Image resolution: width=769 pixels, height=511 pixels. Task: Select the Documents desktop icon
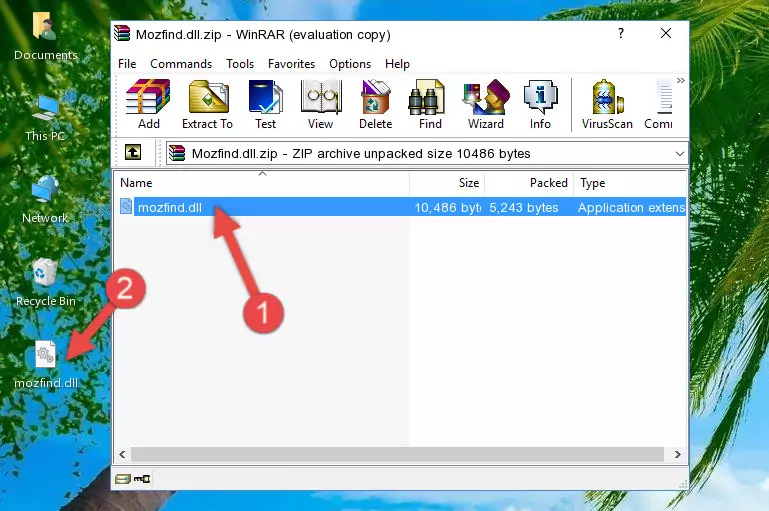(x=45, y=36)
